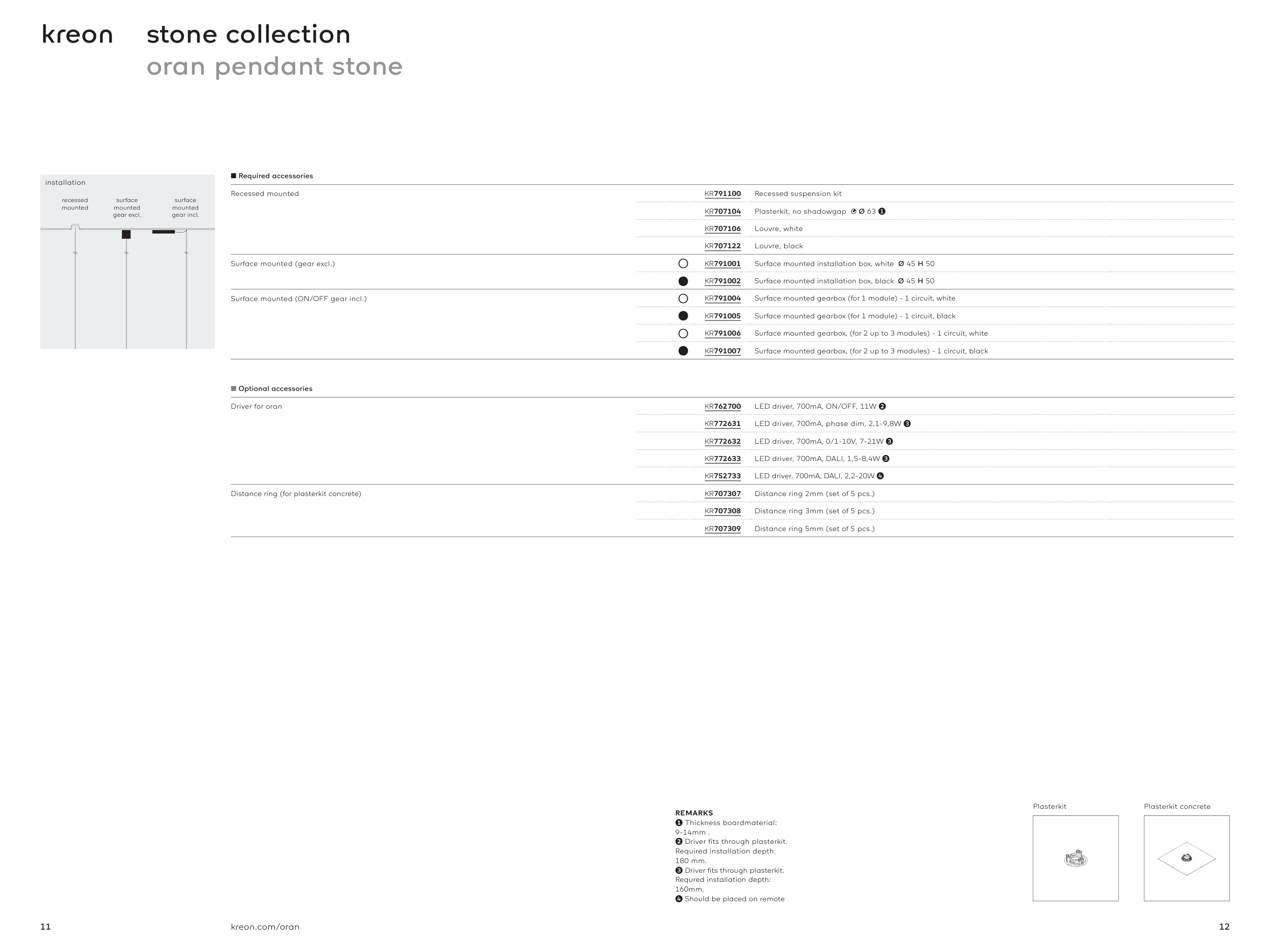Open the KR707104 plasterkit product link
The image size is (1270, 952).
[722, 212]
